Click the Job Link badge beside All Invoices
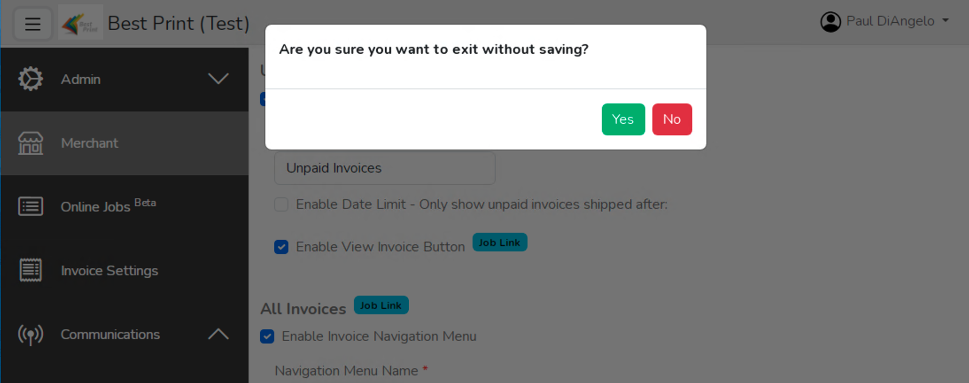 (x=381, y=305)
